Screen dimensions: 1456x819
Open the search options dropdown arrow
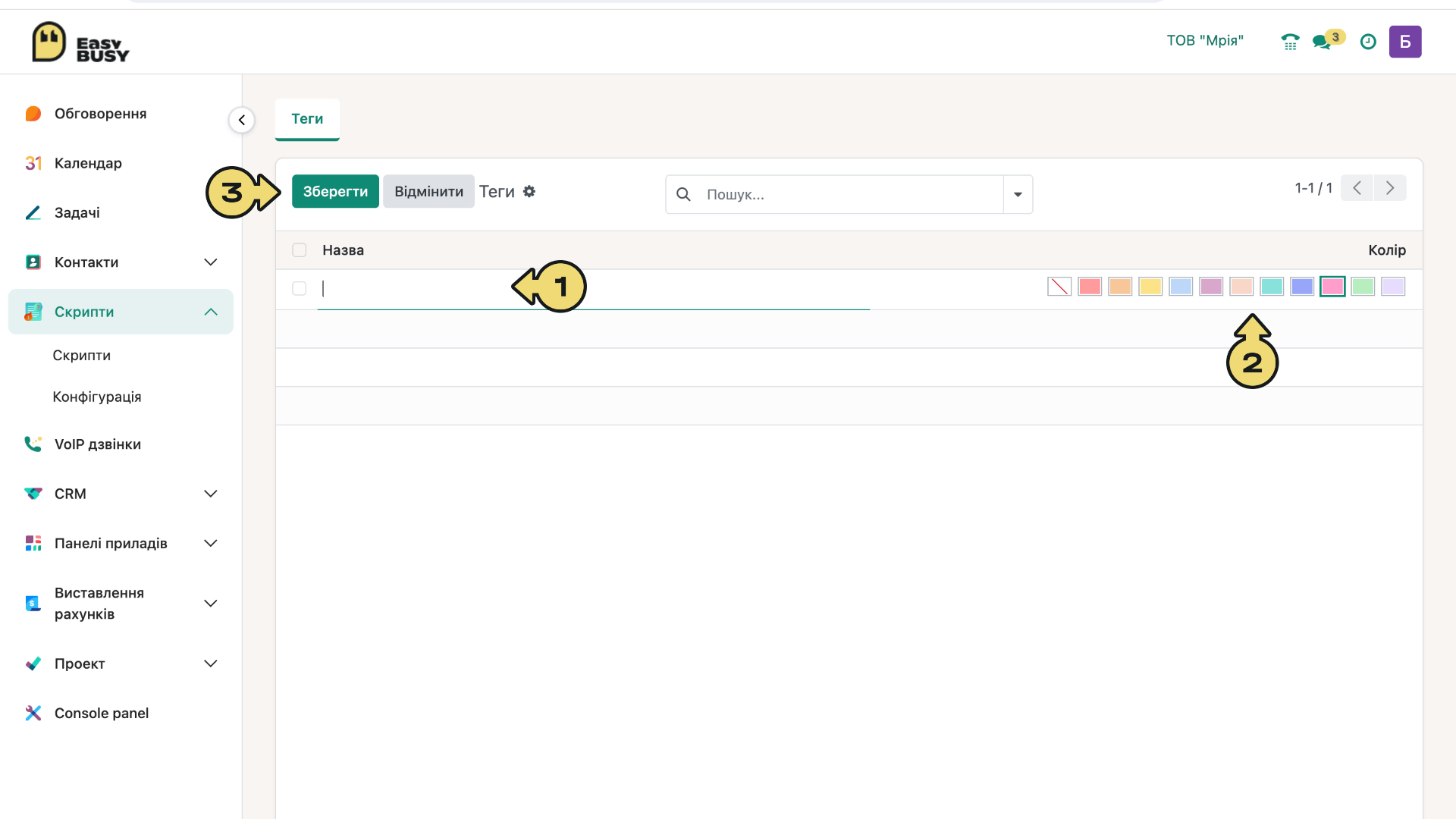coord(1018,194)
